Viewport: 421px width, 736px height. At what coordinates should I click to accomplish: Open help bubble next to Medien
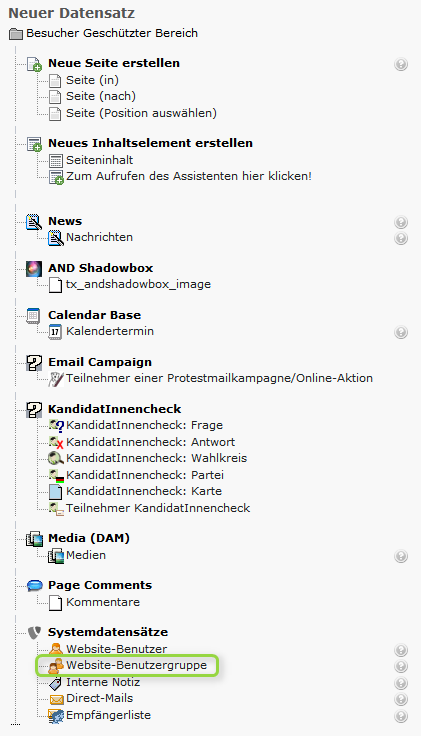click(401, 556)
